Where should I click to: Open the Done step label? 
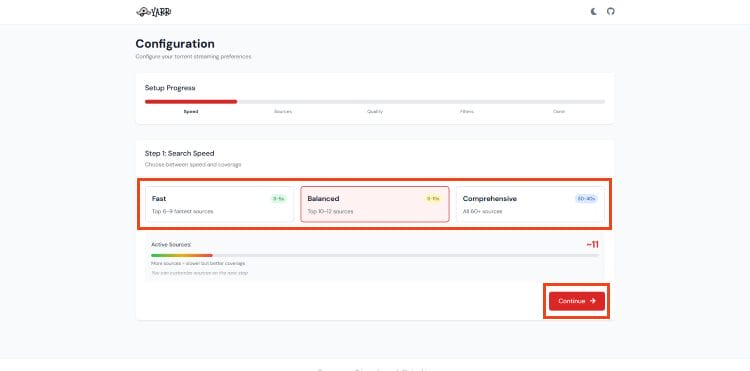559,111
